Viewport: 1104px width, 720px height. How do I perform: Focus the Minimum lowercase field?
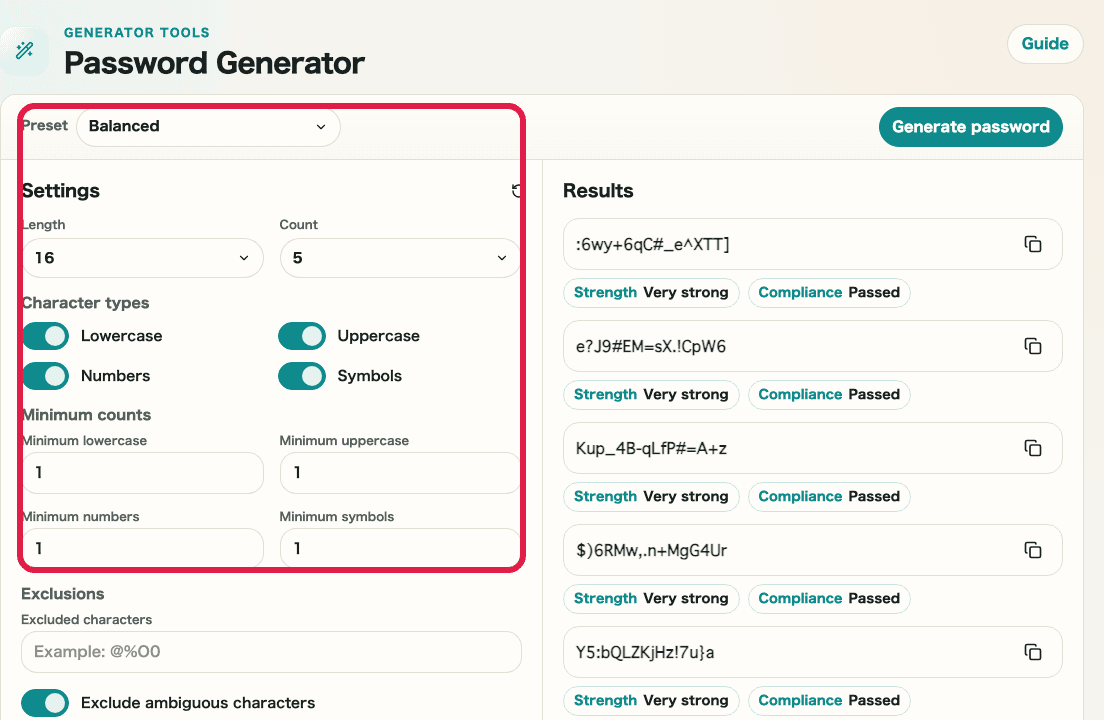142,473
